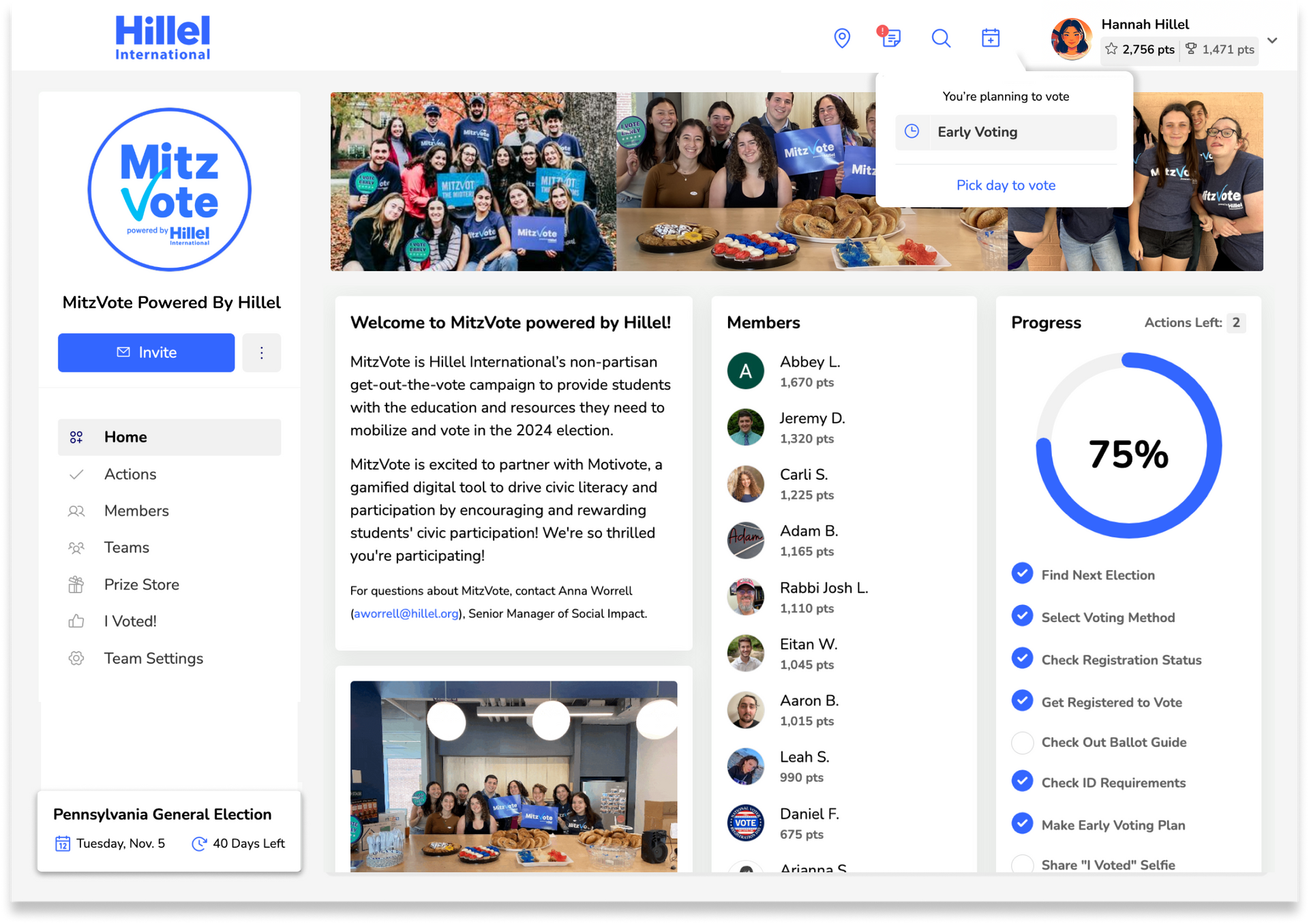Check the Check Out Ballot Guide circle
The width and height of the screenshot is (1309, 924).
1022,742
